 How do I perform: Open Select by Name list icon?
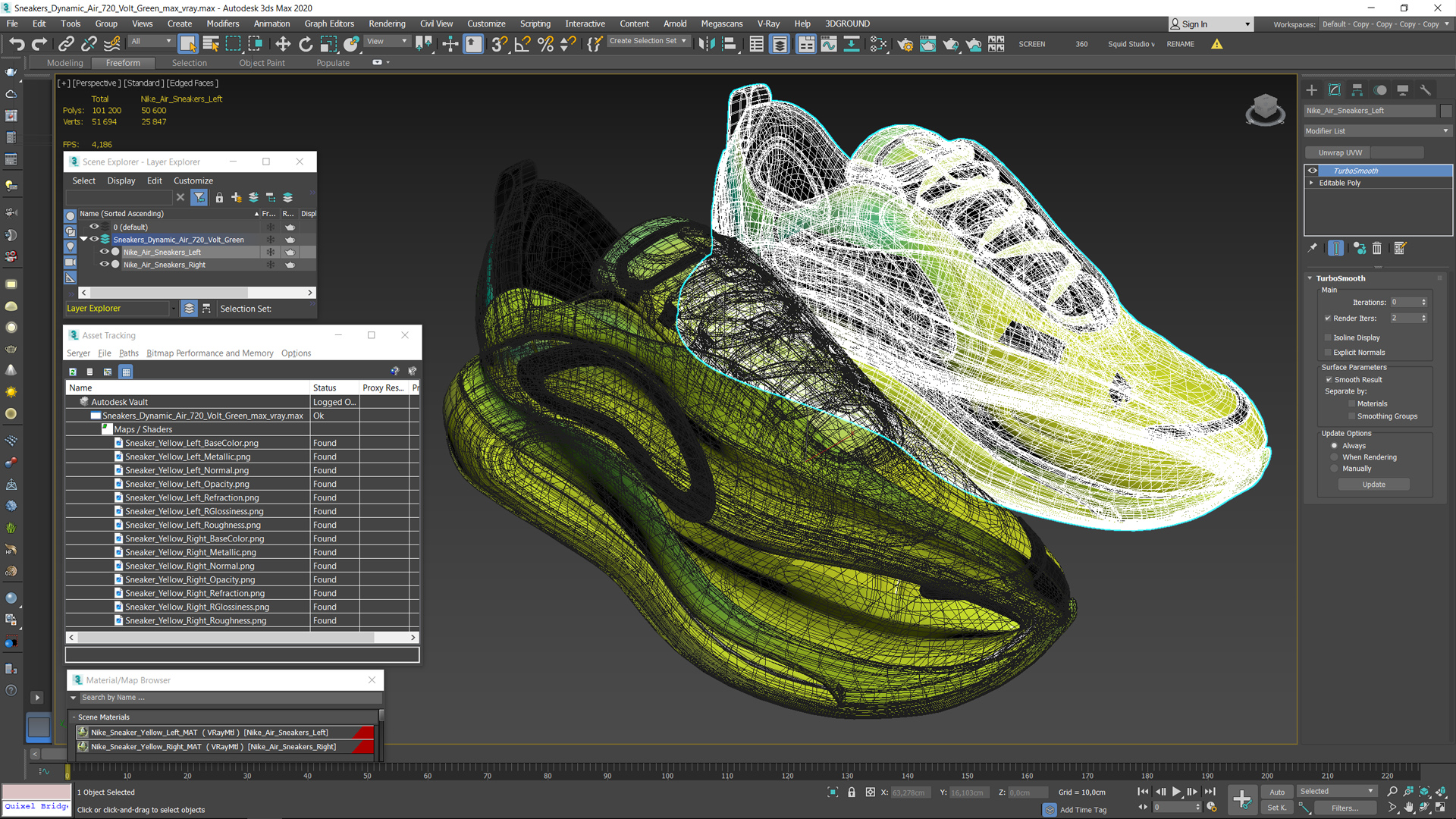[211, 44]
